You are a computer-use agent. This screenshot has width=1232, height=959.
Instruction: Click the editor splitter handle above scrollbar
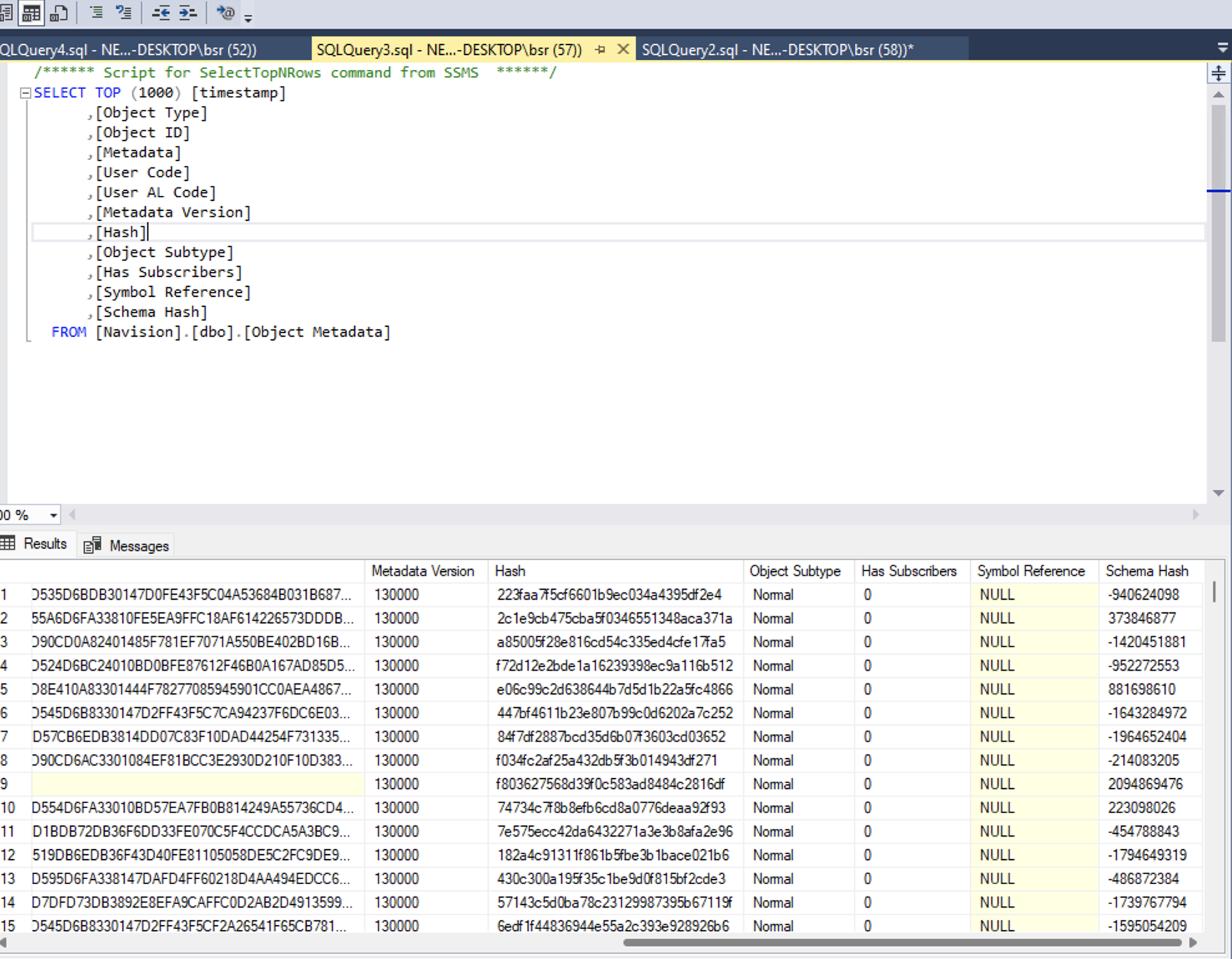1218,73
